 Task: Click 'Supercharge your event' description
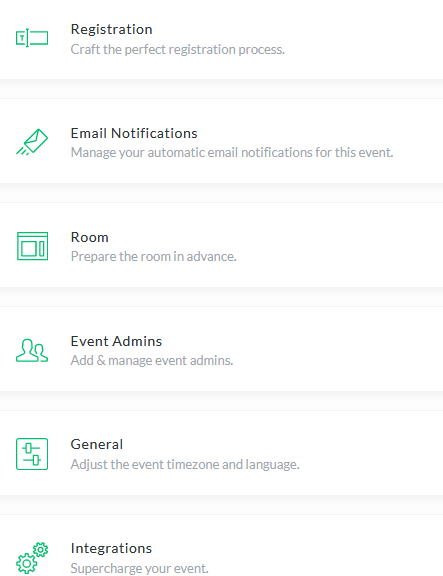coord(140,568)
